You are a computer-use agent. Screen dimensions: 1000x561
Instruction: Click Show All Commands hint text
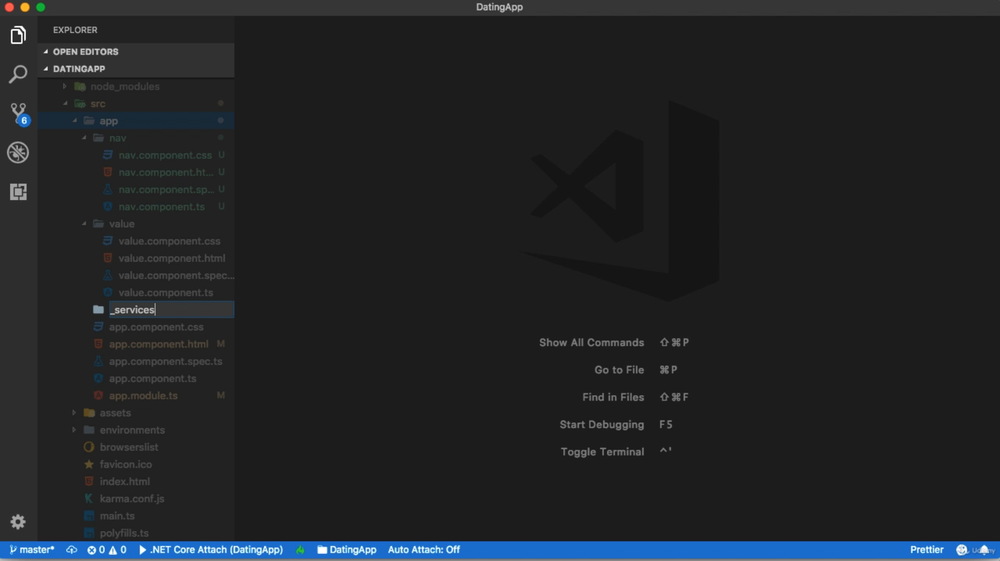coord(591,342)
